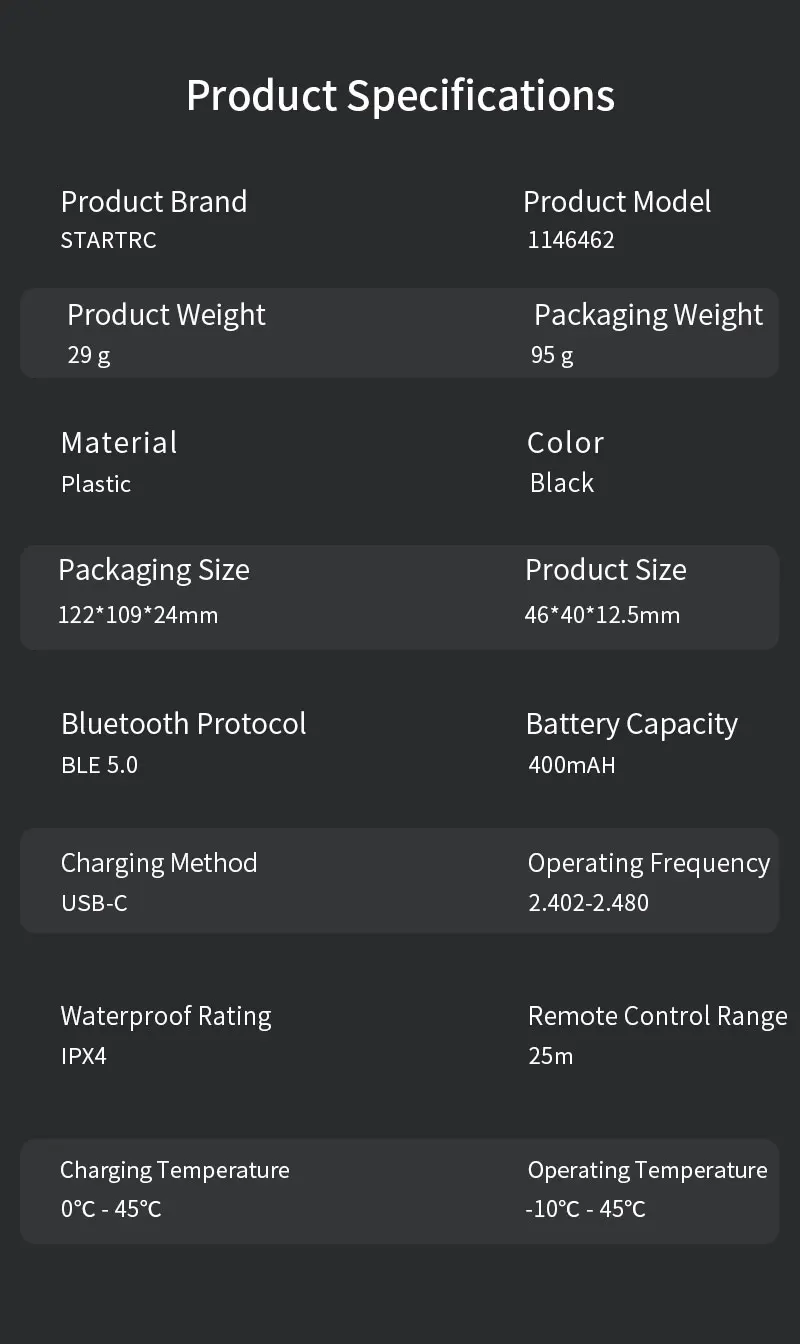Screen dimensions: 800x1344
Task: Click the Packaging Size dimensions 122*109*24mm
Action: point(138,615)
